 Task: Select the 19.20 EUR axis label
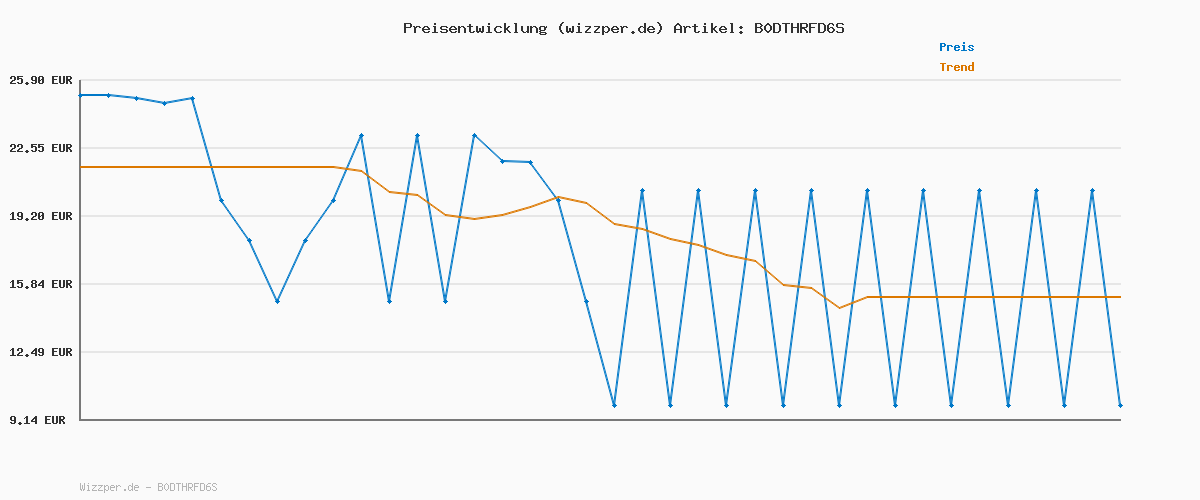[x=41, y=216]
